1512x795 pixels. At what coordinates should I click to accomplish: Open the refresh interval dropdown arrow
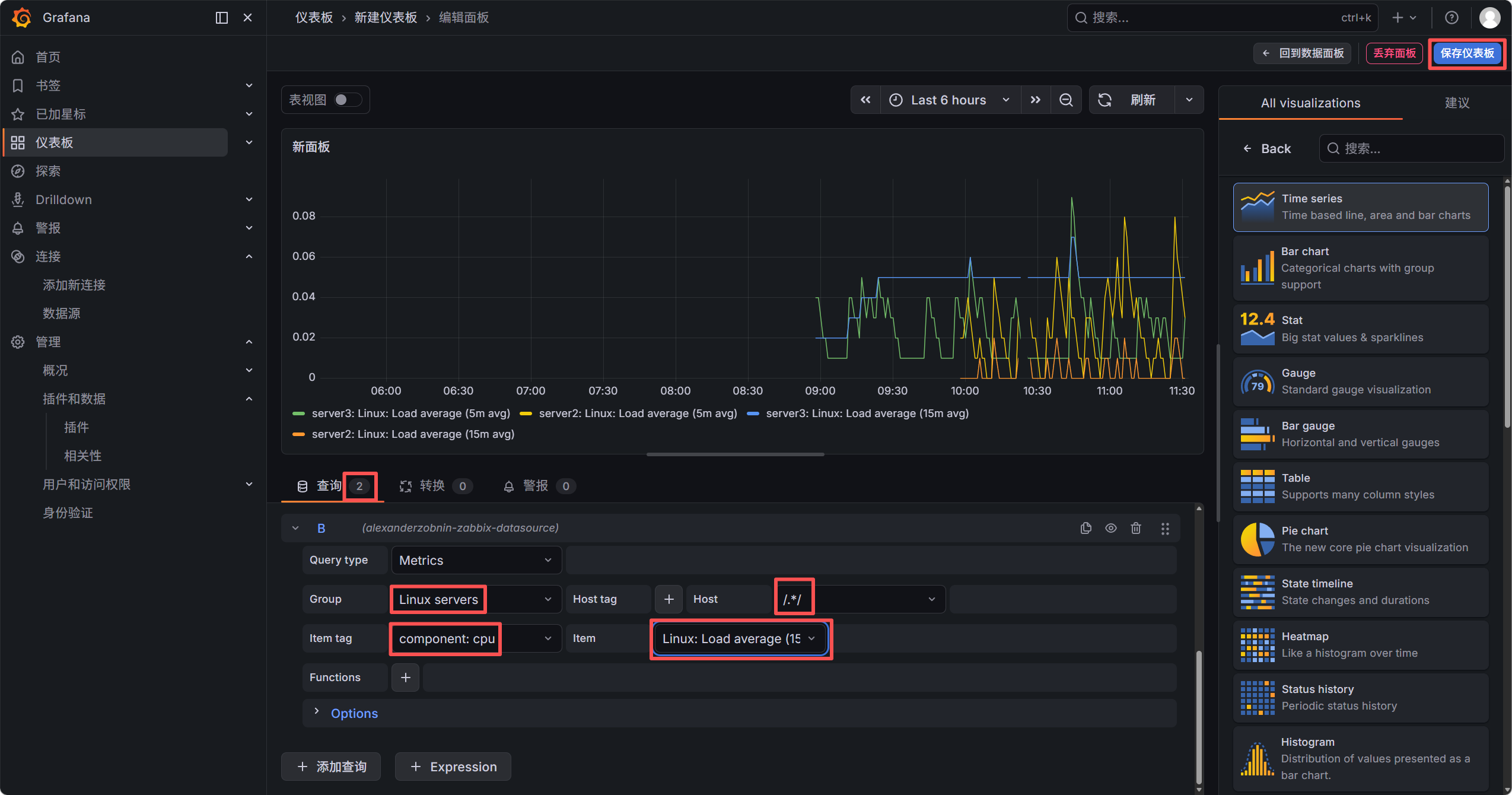(1189, 100)
